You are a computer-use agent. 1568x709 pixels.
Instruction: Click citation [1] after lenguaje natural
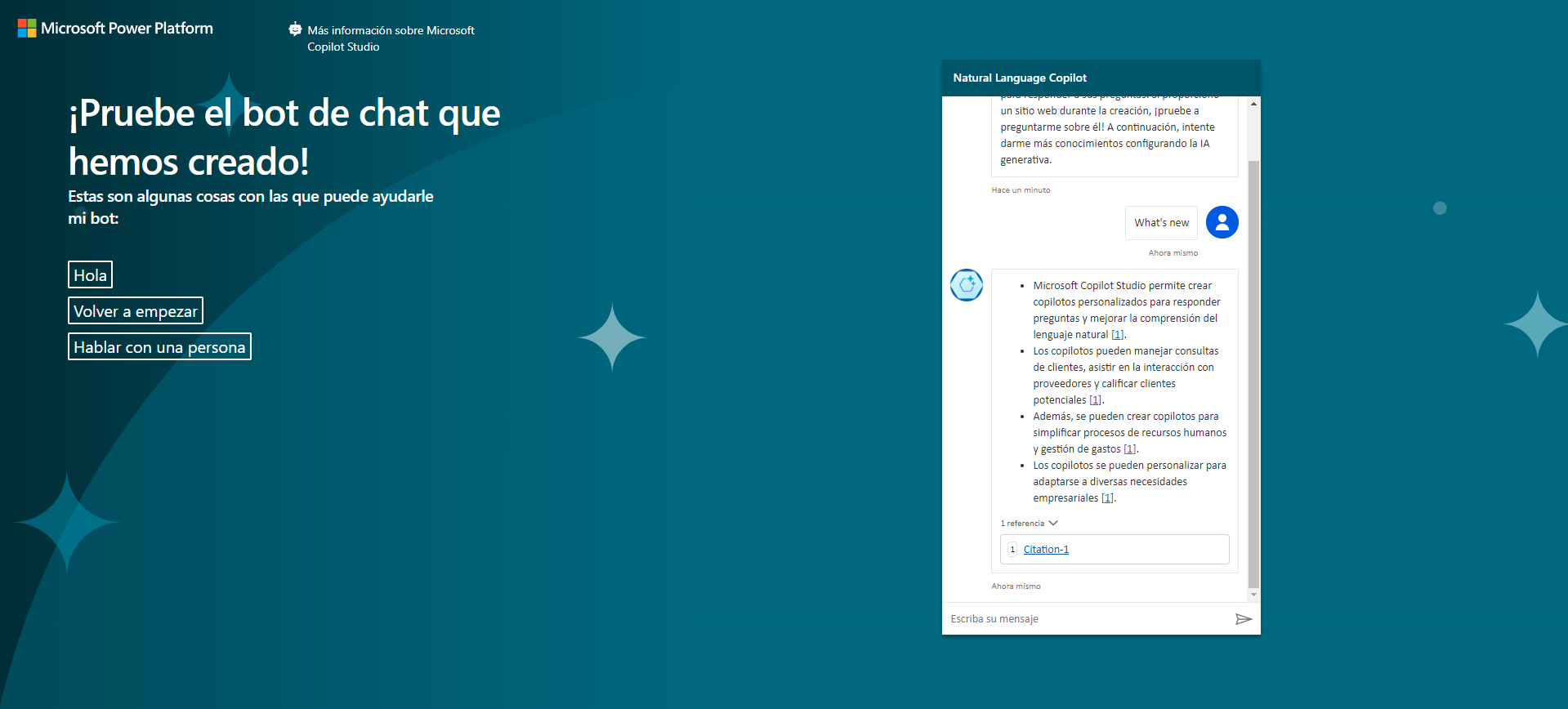(x=1117, y=335)
